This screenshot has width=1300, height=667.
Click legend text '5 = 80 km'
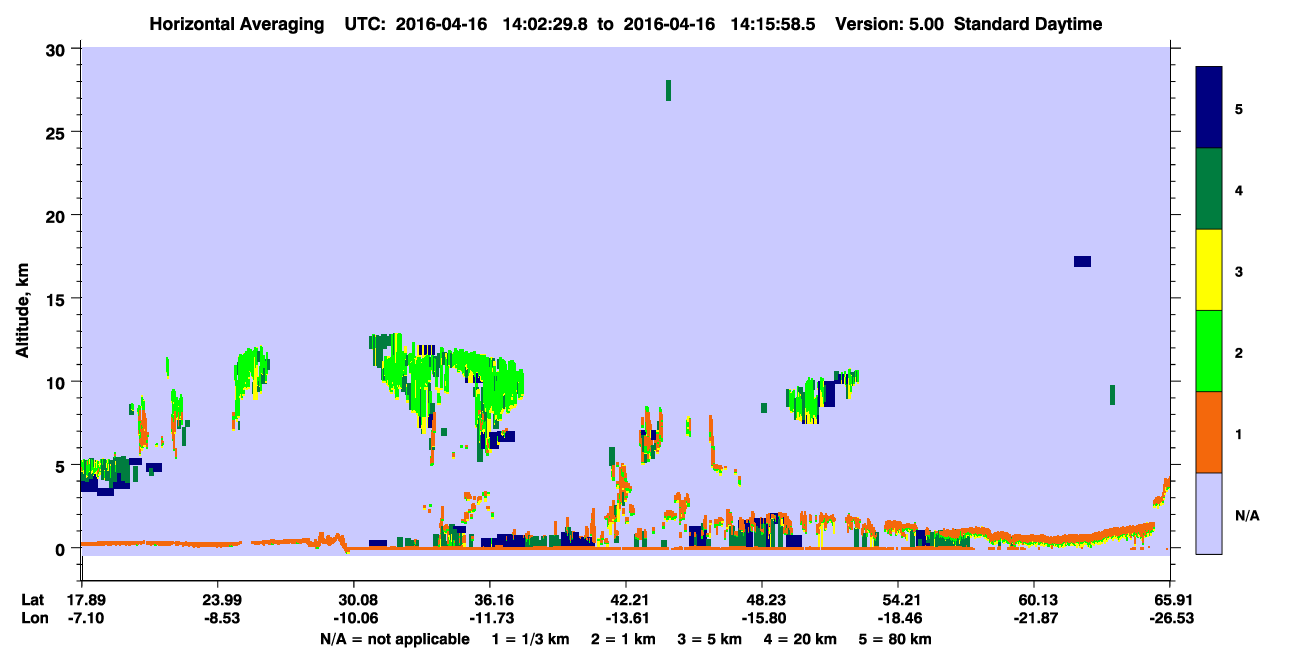896,639
